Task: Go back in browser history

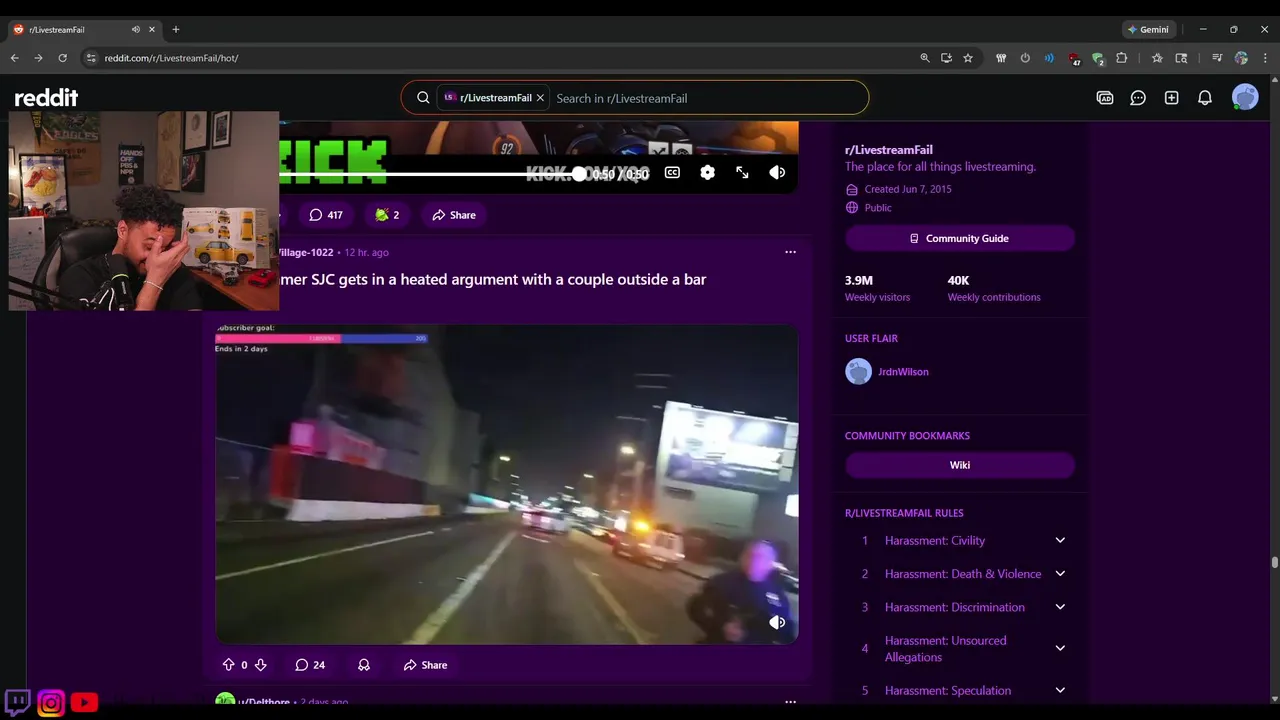Action: coord(14,58)
